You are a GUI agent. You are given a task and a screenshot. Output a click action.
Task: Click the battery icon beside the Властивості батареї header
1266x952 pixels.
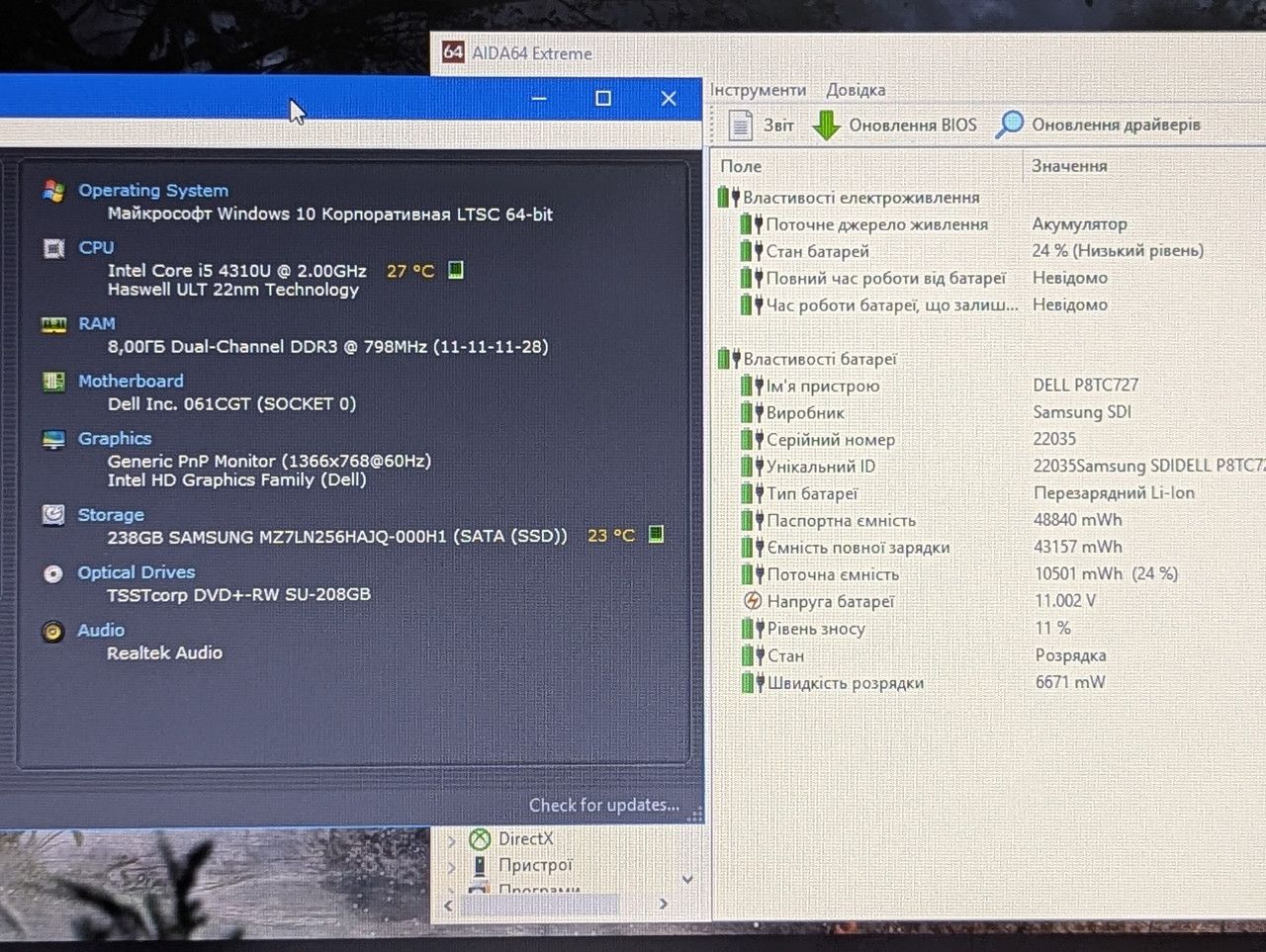pyautogui.click(x=729, y=358)
